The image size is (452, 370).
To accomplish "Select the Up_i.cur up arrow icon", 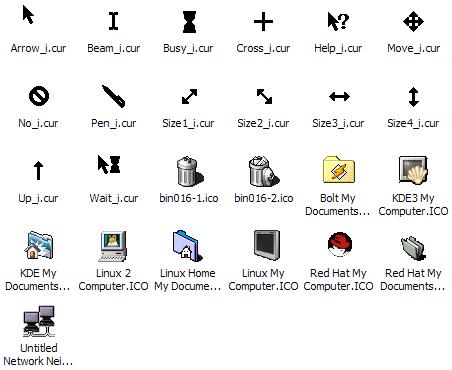I will 38,170.
